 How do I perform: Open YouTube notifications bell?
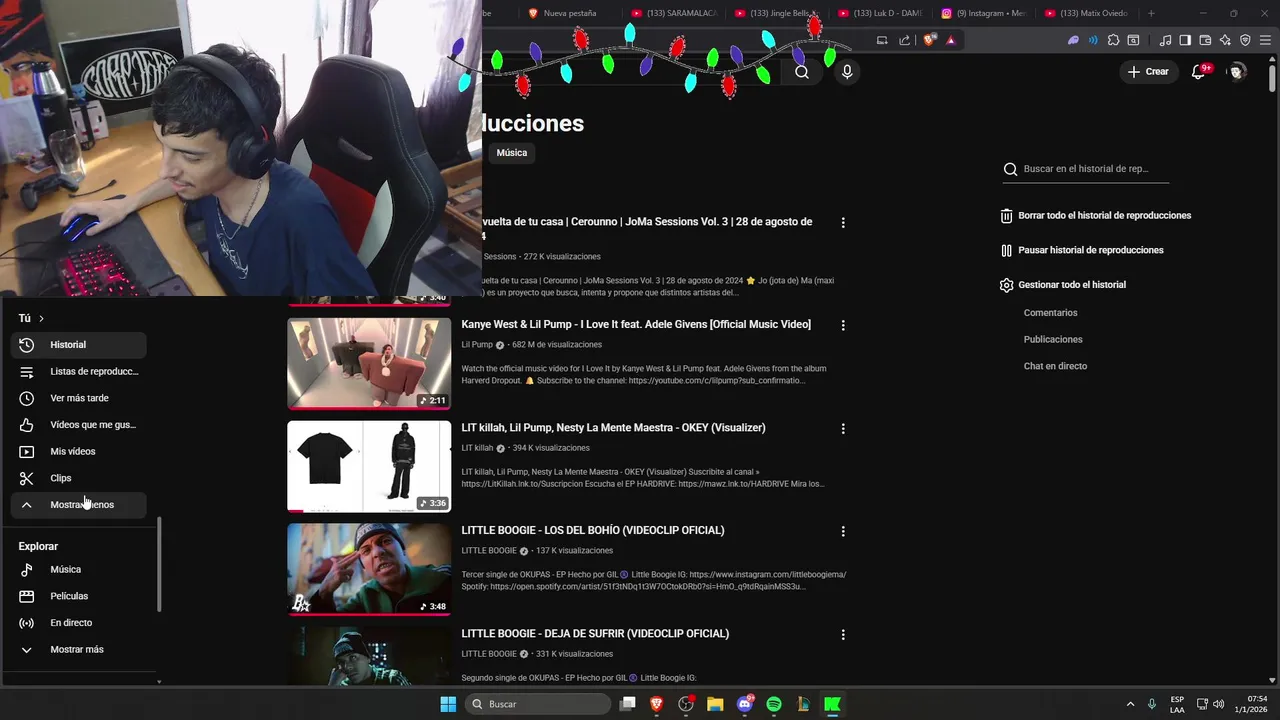tap(1198, 72)
